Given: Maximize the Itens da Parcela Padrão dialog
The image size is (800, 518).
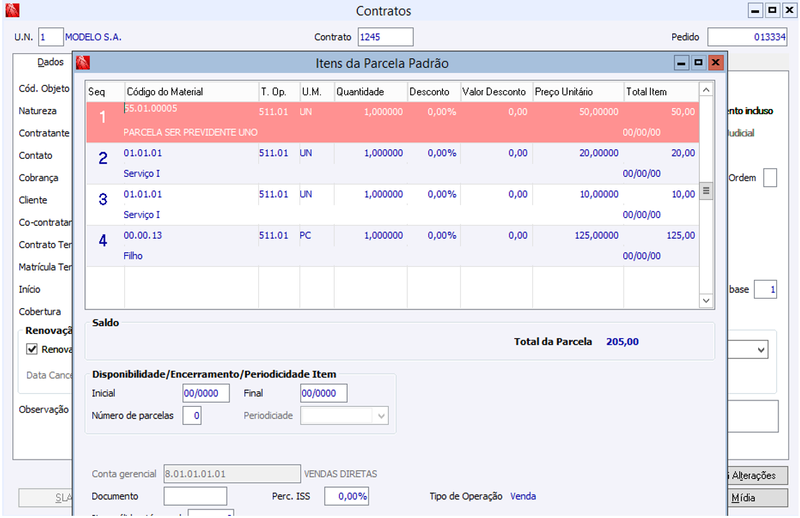Looking at the screenshot, I should (698, 62).
